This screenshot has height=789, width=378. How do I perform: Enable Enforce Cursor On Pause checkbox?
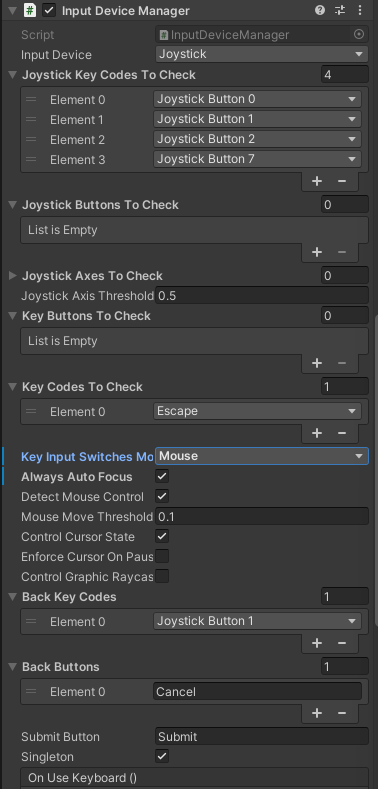pyautogui.click(x=162, y=556)
